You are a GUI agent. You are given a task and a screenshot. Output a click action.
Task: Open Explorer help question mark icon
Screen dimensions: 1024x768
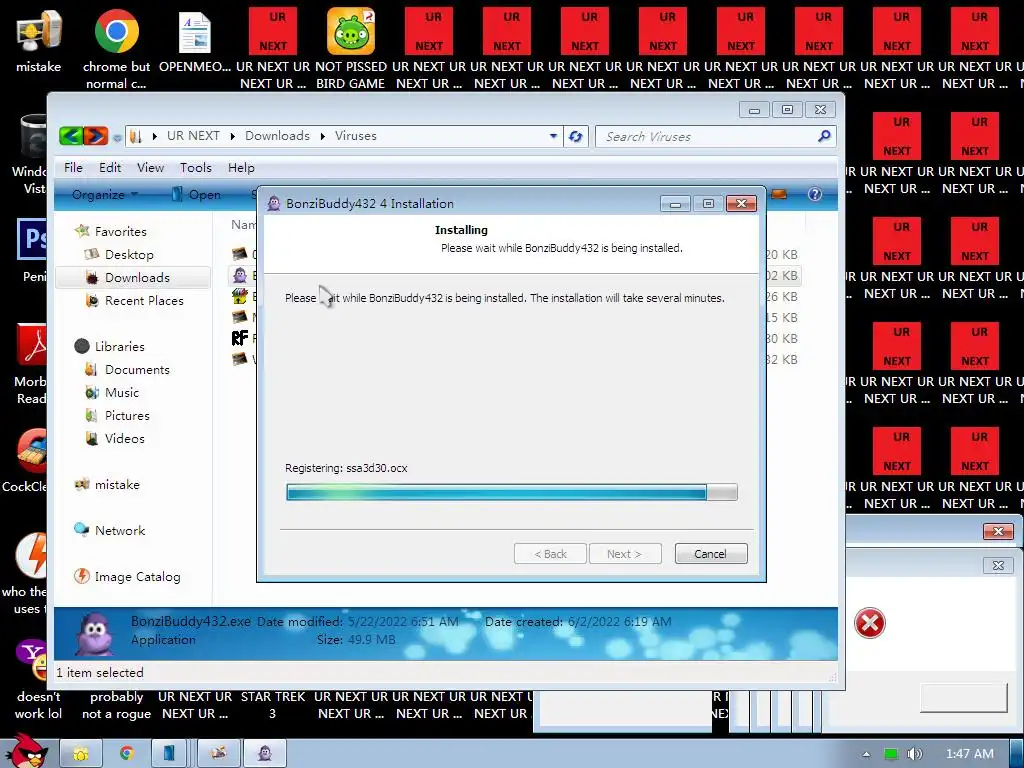coord(814,194)
